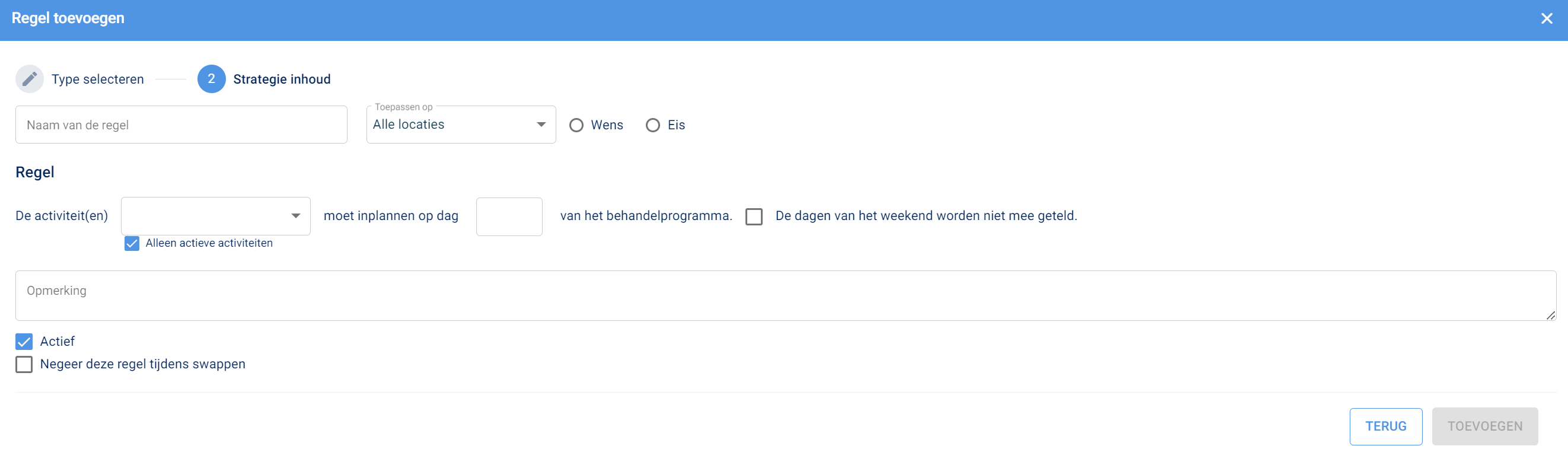The height and width of the screenshot is (465, 1568).
Task: Click the text 'van het behandelprogramma.'
Action: click(646, 216)
